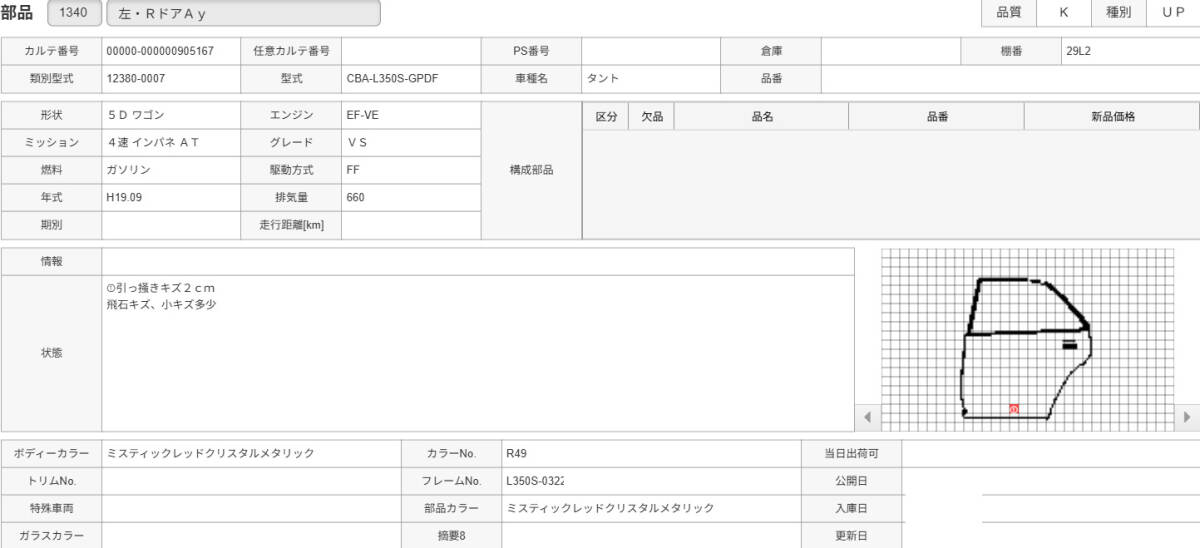Click the 品名 column header
Image resolution: width=1200 pixels, height=548 pixels.
(762, 116)
